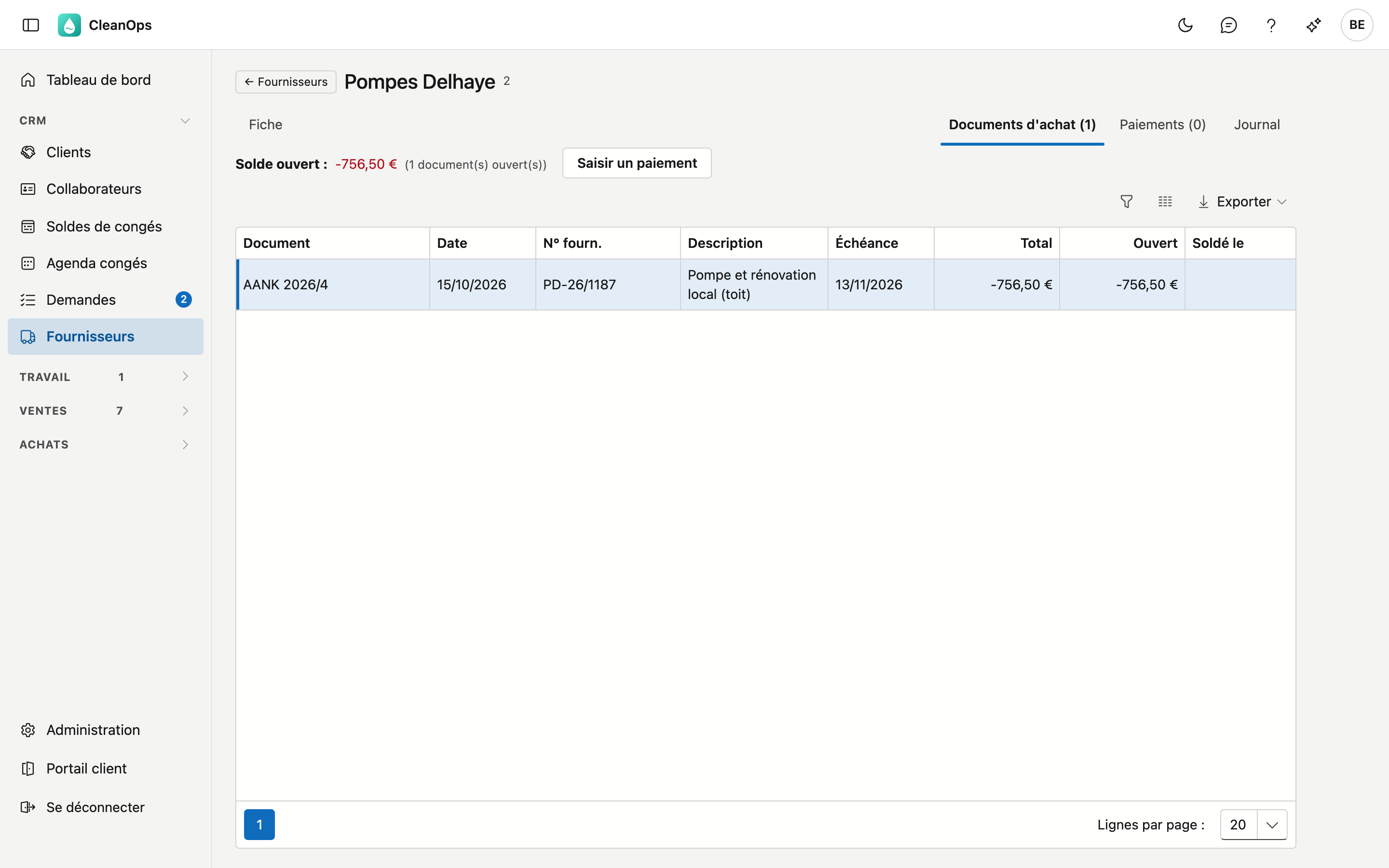The image size is (1389, 868).
Task: Open the Journal tab
Action: tap(1257, 124)
